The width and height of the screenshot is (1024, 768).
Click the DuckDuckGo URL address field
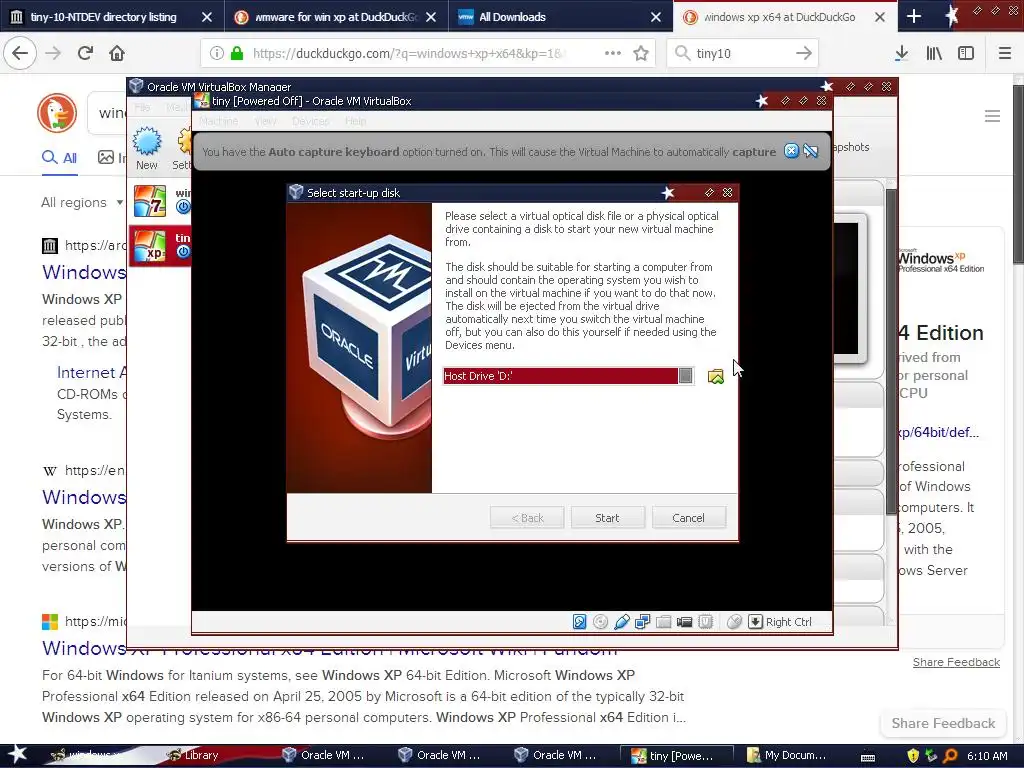click(x=407, y=53)
